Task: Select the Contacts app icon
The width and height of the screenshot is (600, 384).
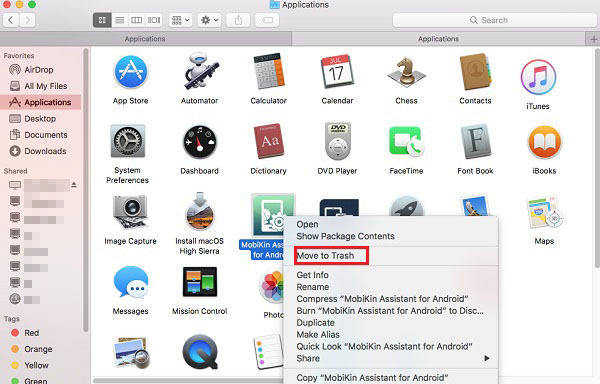Action: point(475,72)
